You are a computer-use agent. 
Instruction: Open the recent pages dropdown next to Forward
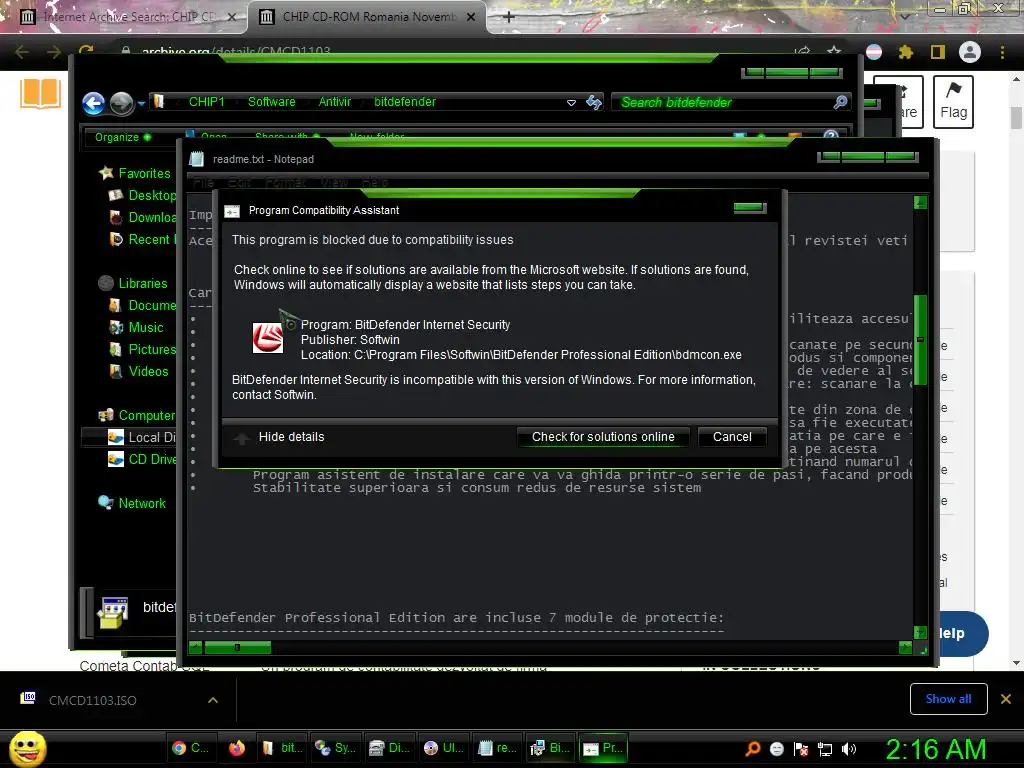pos(141,103)
